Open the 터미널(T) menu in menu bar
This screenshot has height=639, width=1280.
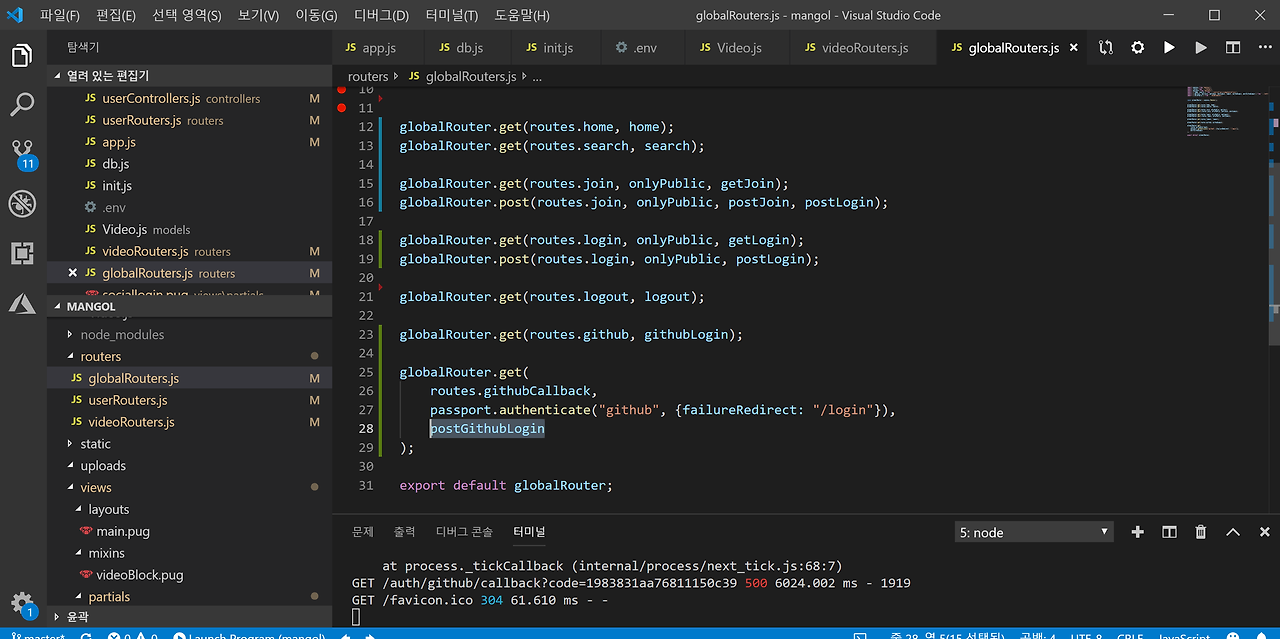tap(451, 16)
